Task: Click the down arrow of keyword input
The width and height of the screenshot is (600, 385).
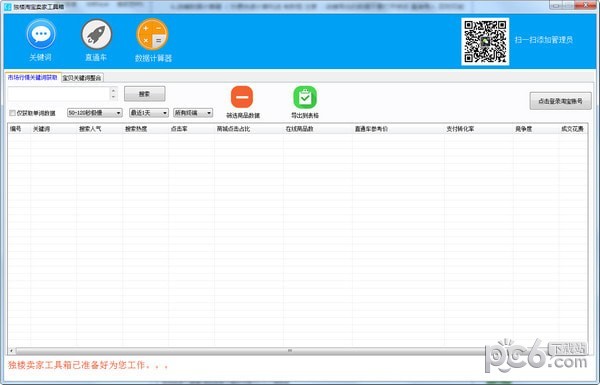Action: click(x=113, y=97)
